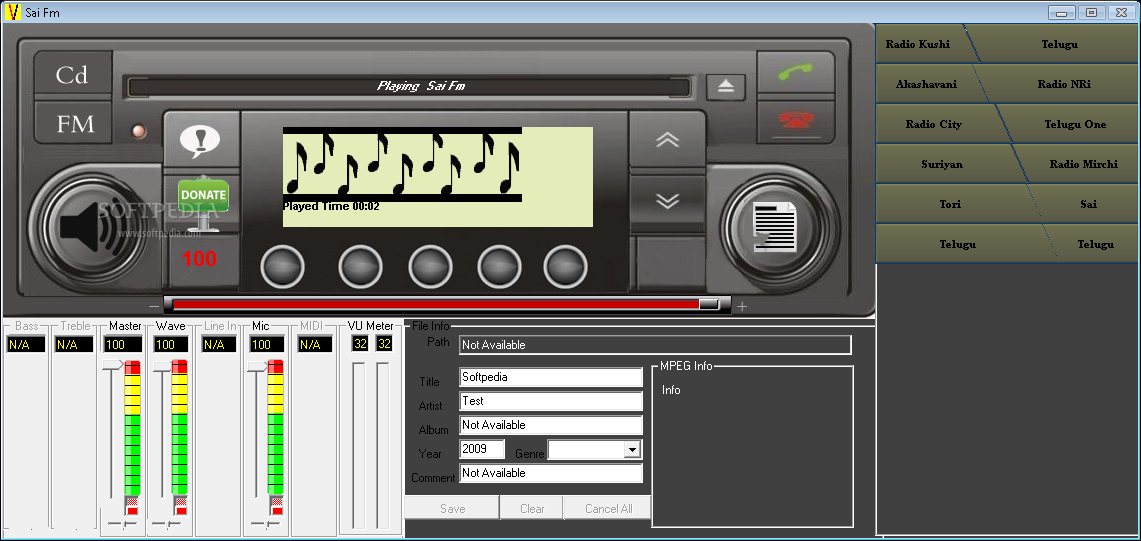
Task: Click the 'Playing Sai Fm' status text
Action: (x=421, y=86)
